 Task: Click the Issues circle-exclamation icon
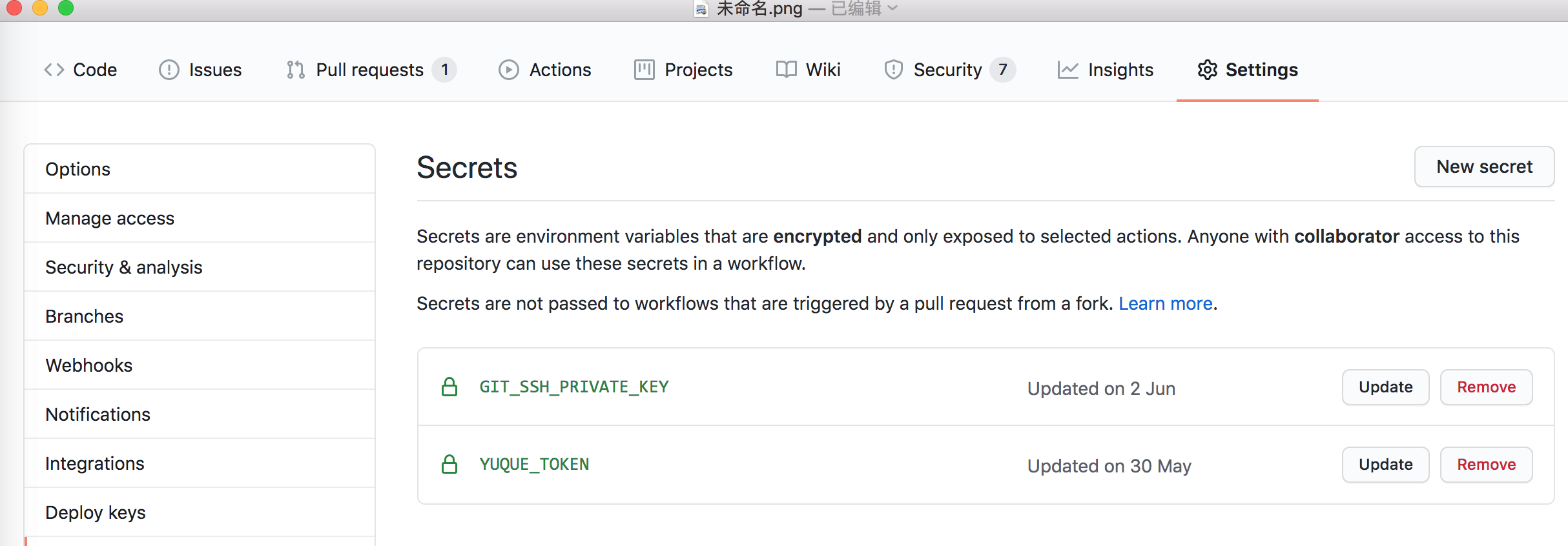coord(169,70)
